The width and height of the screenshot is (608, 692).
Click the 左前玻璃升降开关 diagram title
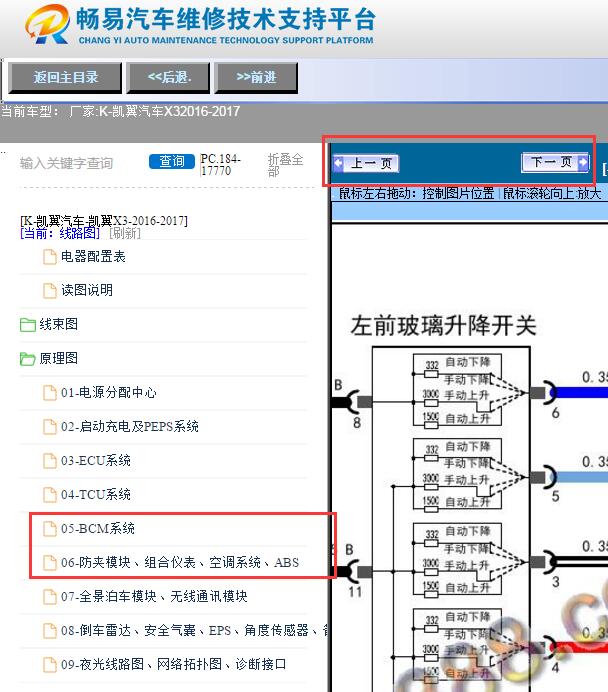click(443, 326)
